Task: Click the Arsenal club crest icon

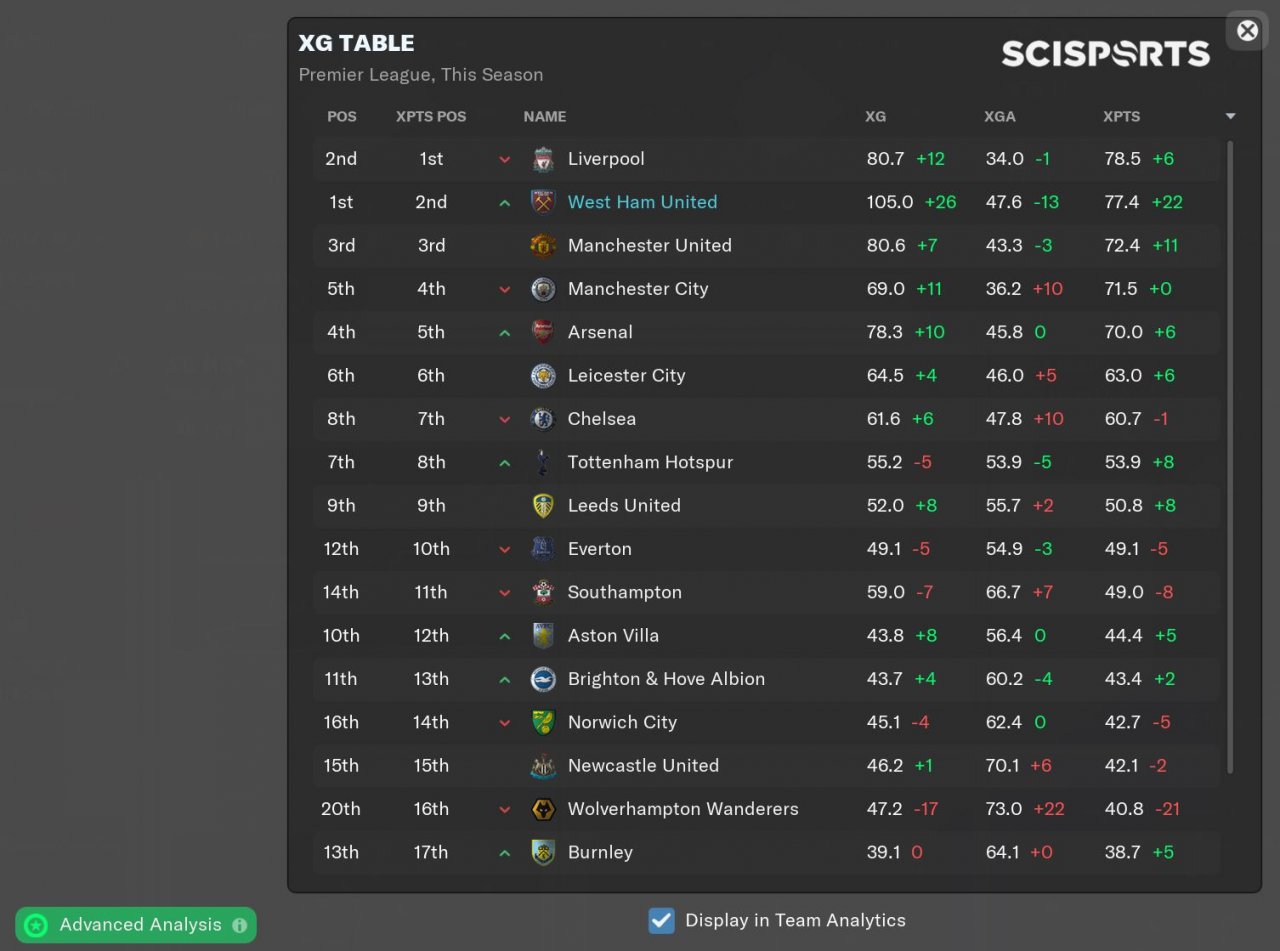Action: [x=543, y=332]
